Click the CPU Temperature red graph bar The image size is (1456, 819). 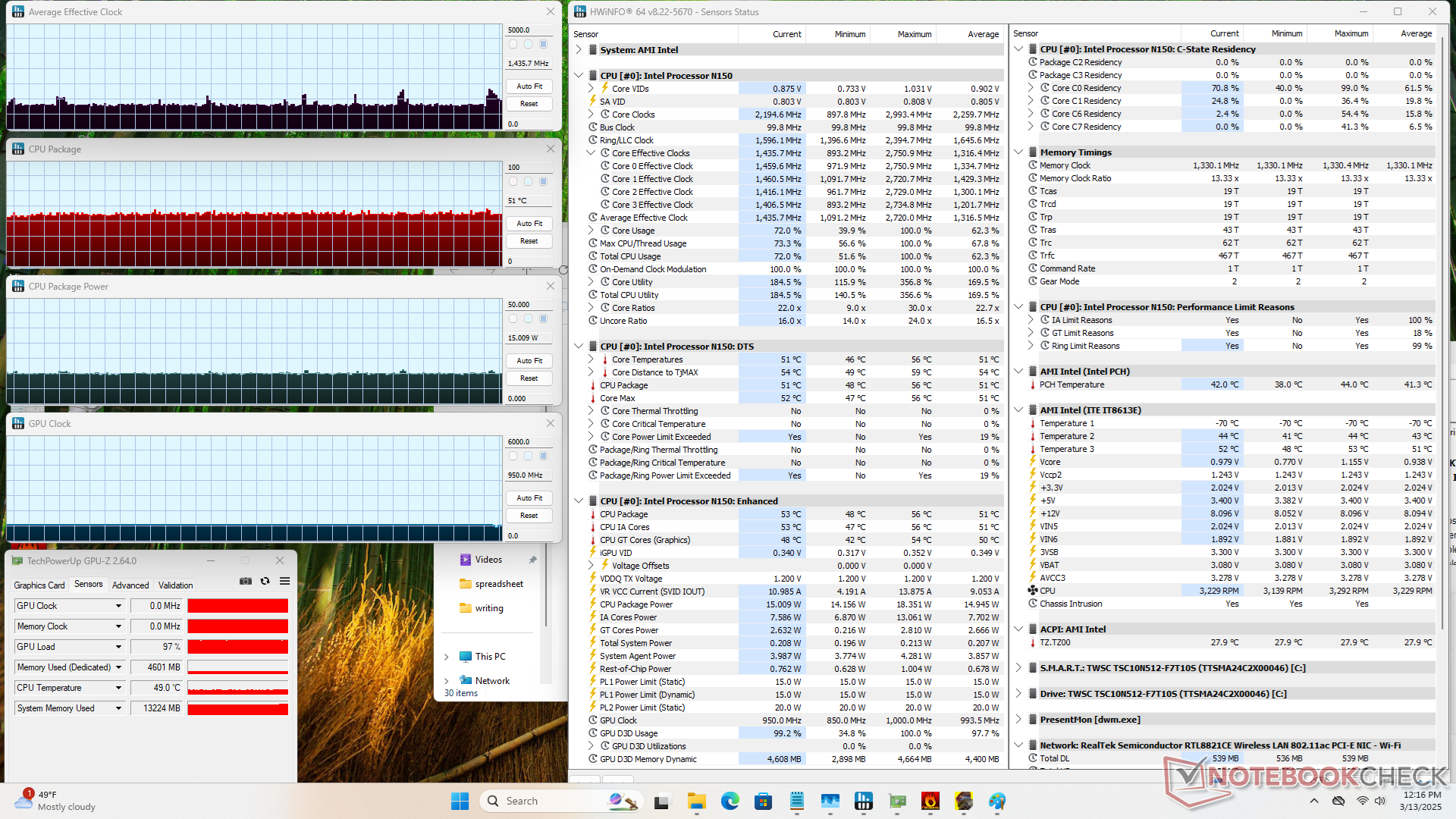click(237, 688)
